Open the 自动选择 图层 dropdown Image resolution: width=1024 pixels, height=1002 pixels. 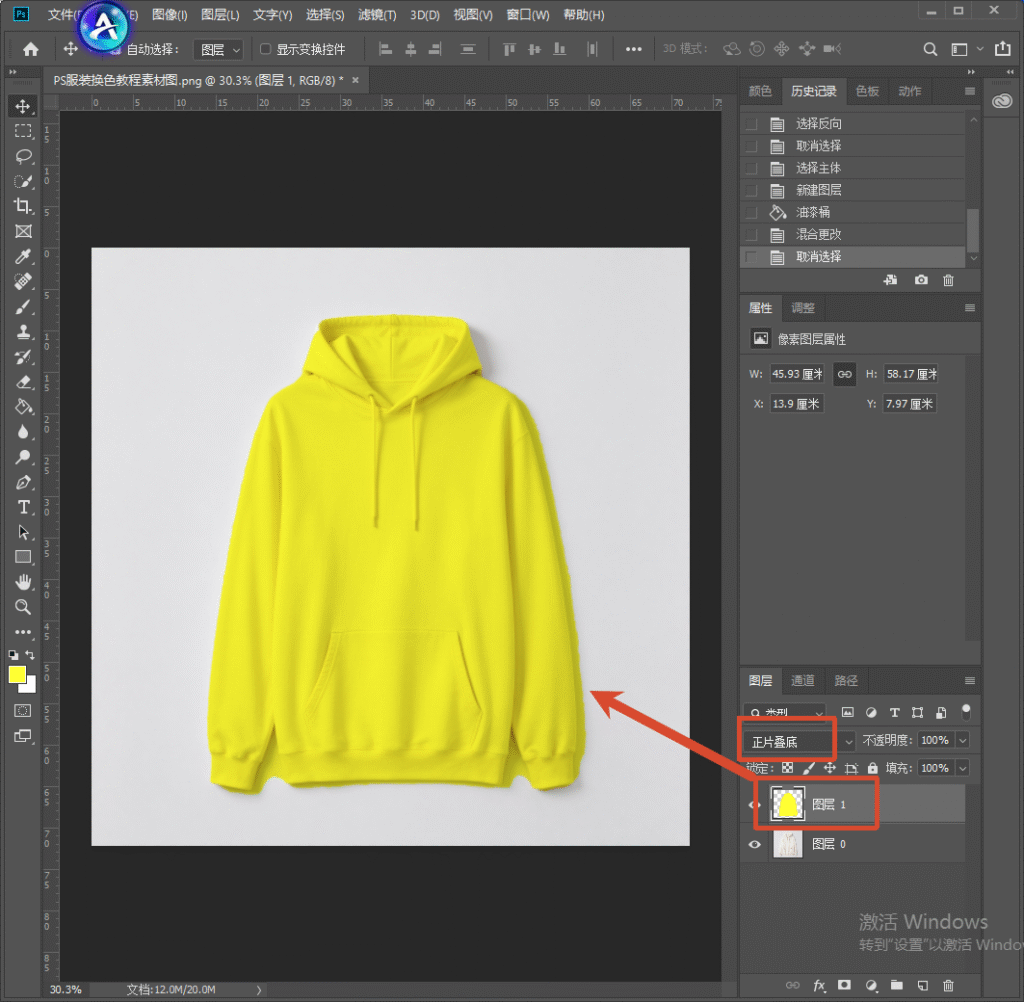click(219, 50)
